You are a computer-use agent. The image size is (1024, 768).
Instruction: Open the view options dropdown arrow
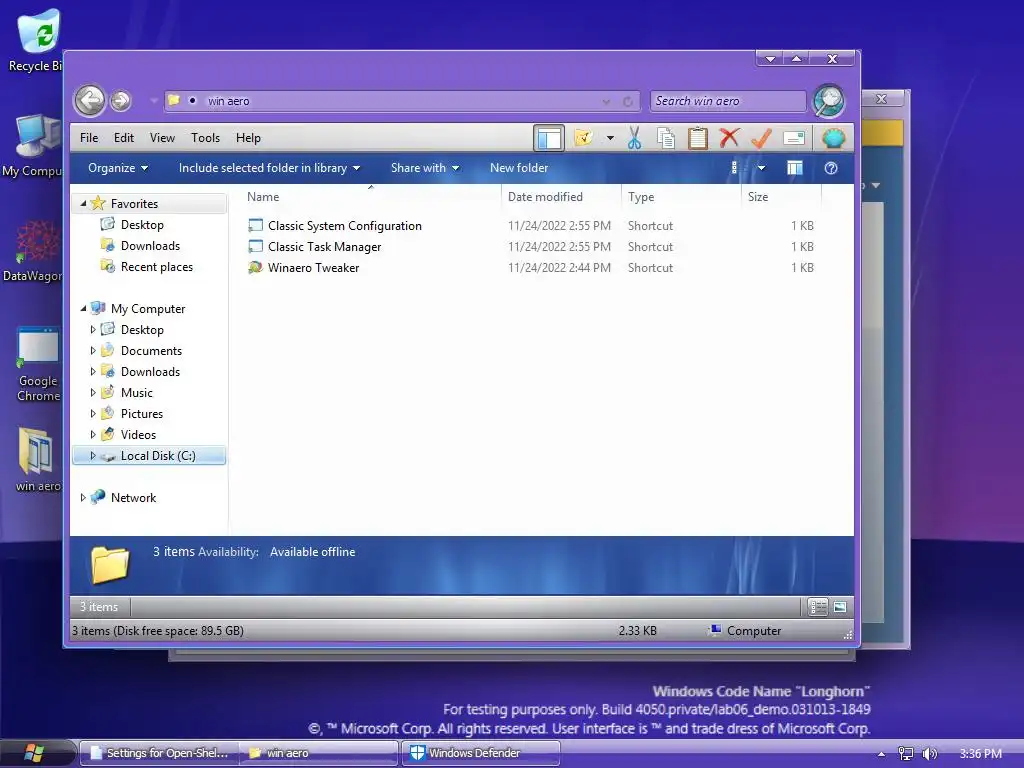(x=761, y=168)
